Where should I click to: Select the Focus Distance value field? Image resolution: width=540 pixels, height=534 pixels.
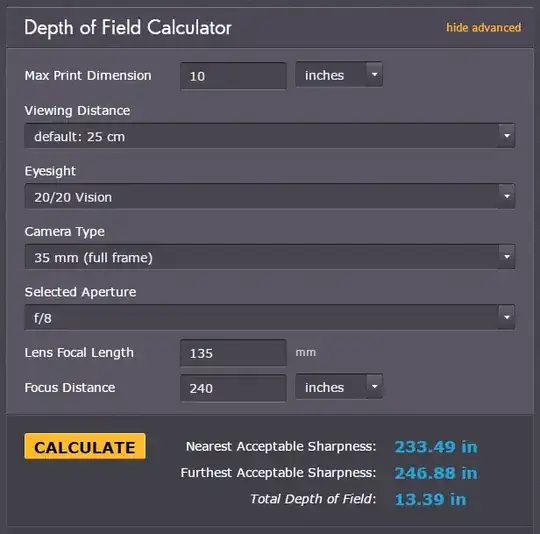(233, 388)
